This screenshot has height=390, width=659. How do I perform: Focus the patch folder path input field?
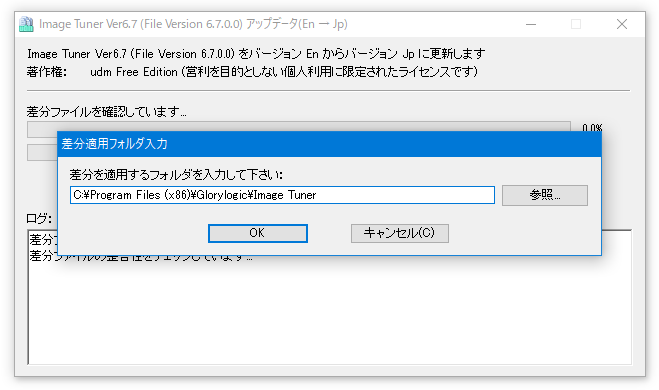point(282,195)
